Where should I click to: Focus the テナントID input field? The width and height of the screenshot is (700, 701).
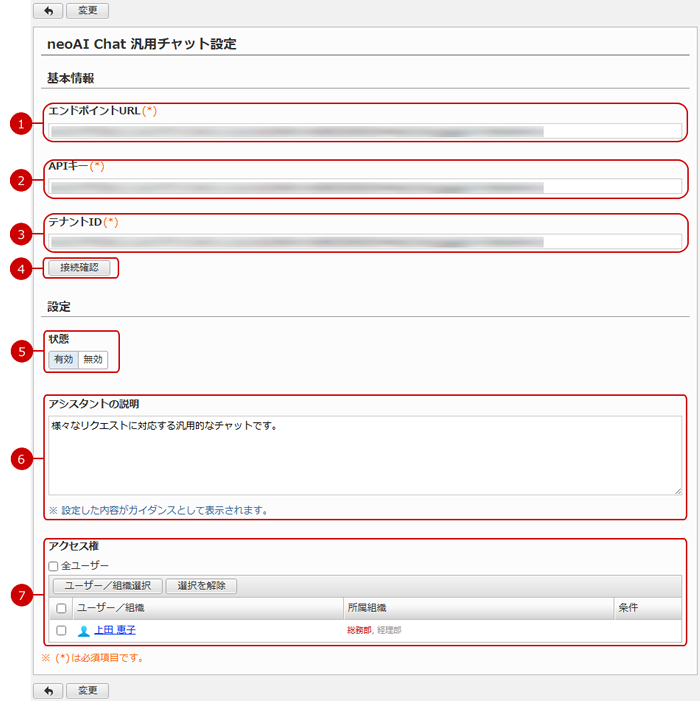click(x=365, y=242)
